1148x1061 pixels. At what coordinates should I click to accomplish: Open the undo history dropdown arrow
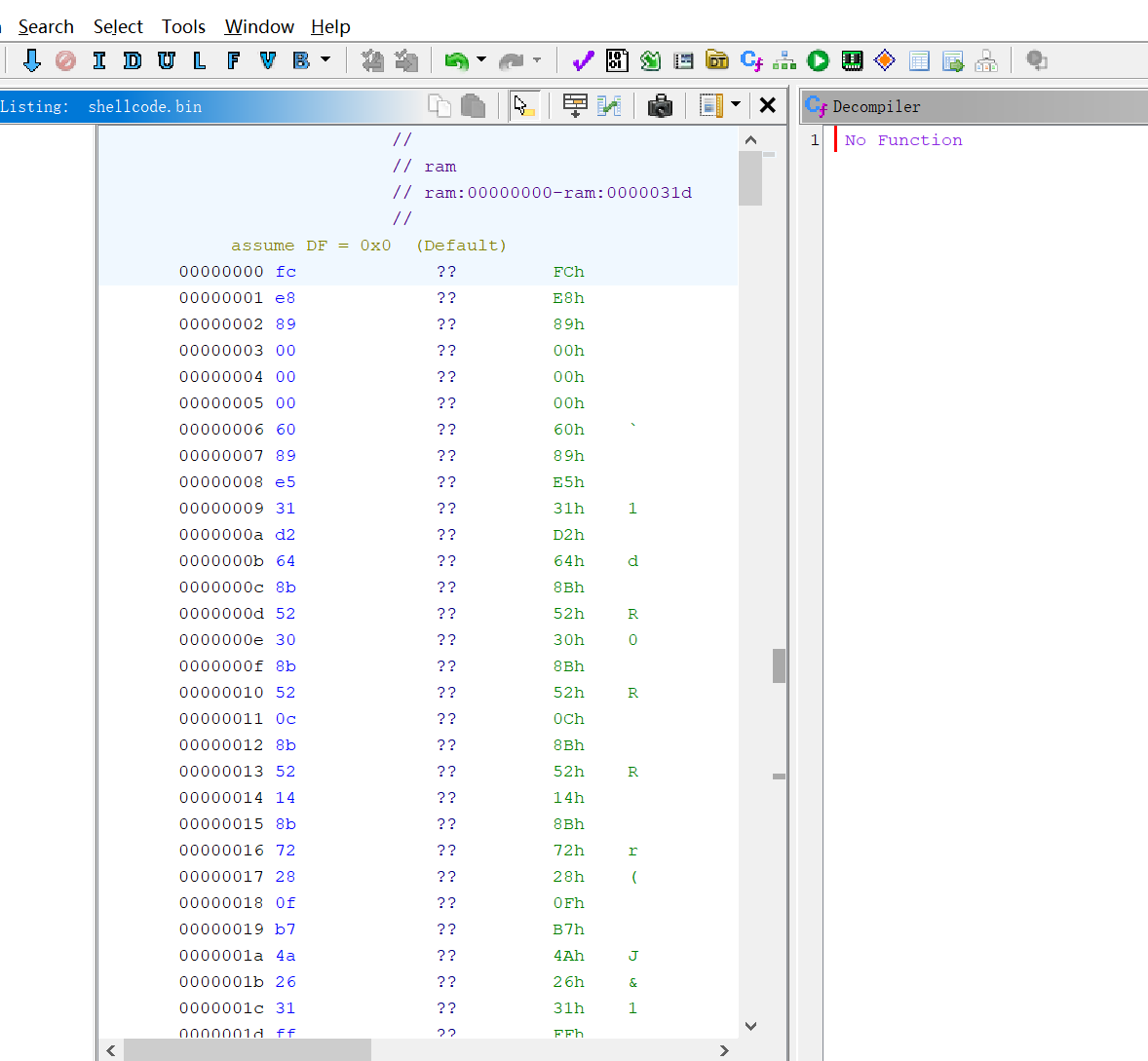pyautogui.click(x=481, y=60)
